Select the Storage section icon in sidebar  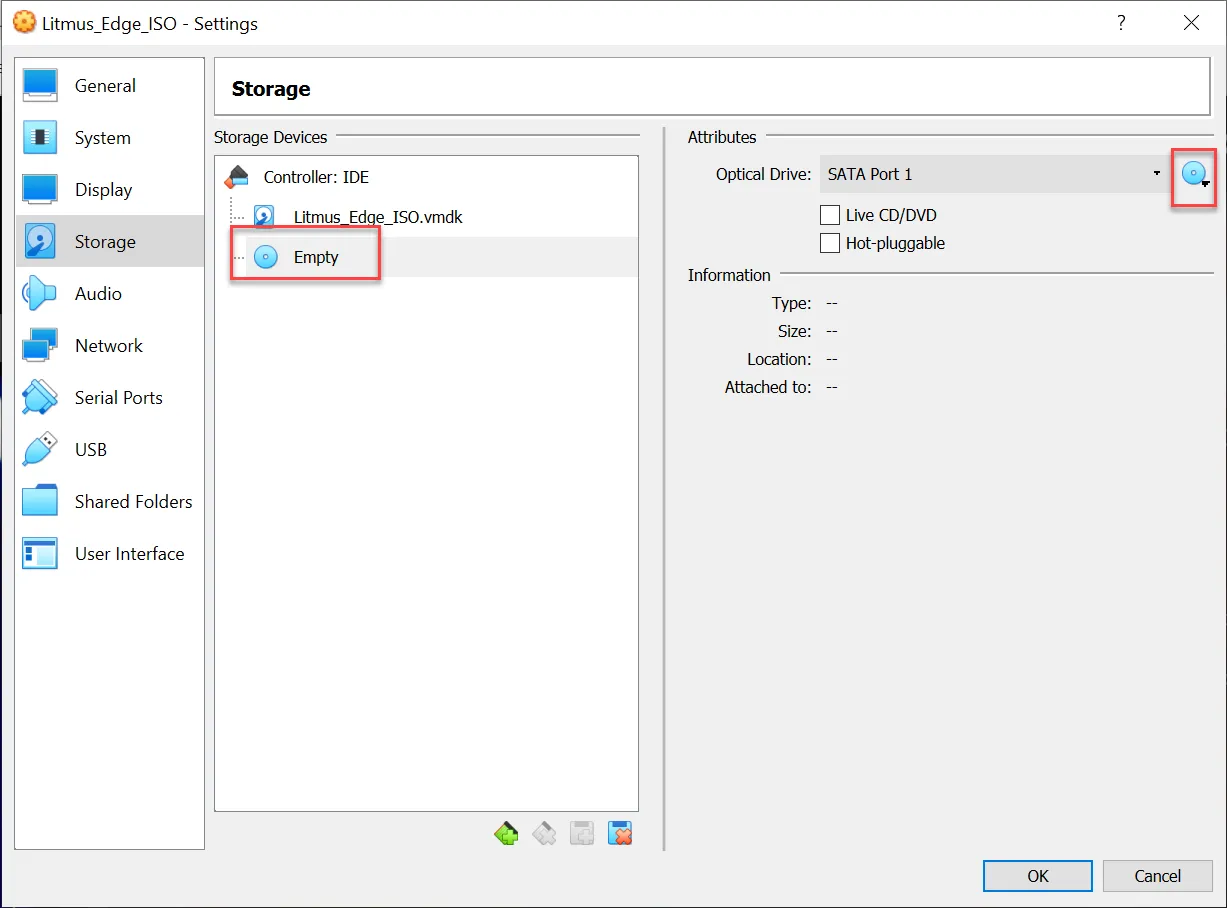[41, 241]
